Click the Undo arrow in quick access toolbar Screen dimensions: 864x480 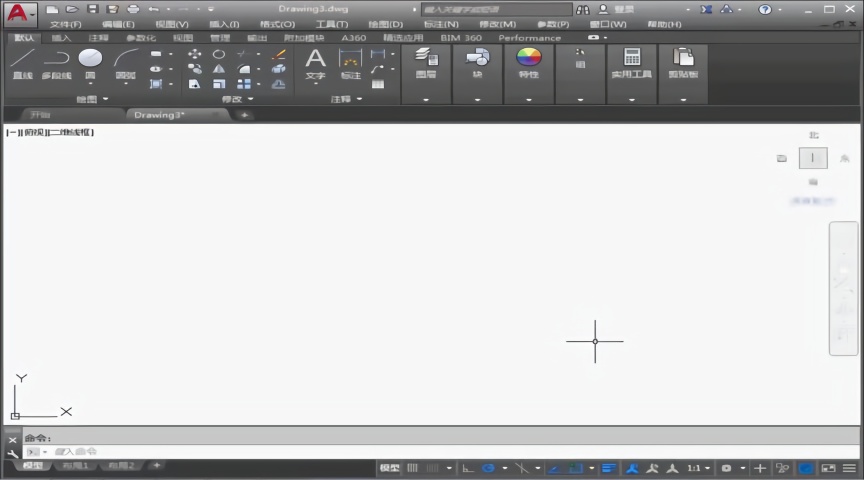154,9
